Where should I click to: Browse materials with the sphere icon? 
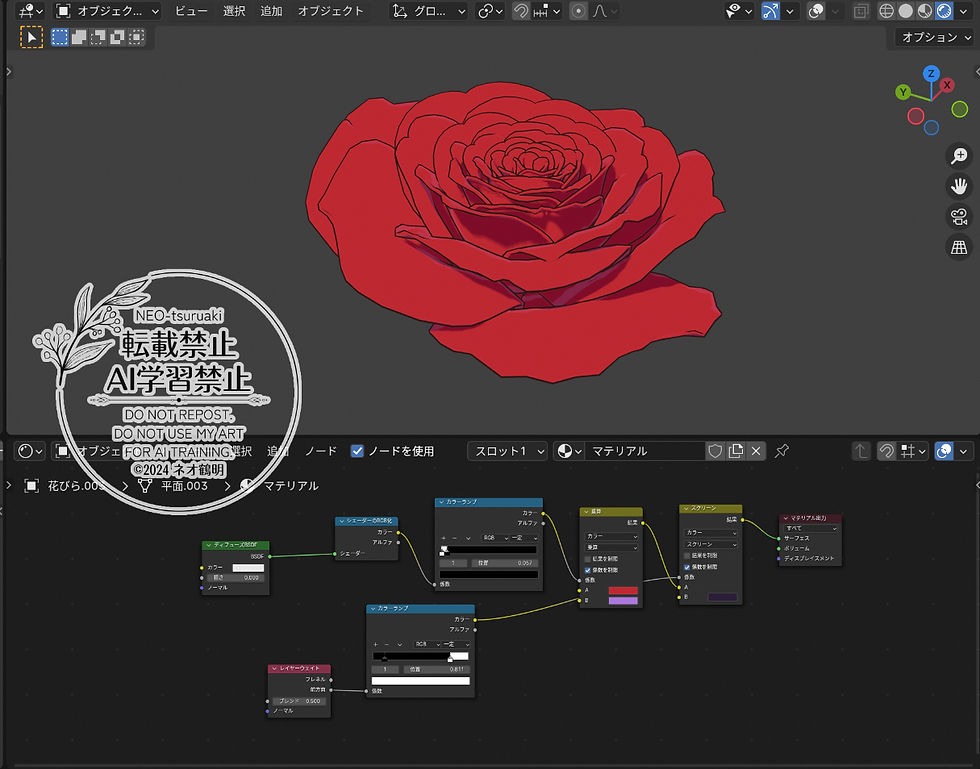coord(569,451)
